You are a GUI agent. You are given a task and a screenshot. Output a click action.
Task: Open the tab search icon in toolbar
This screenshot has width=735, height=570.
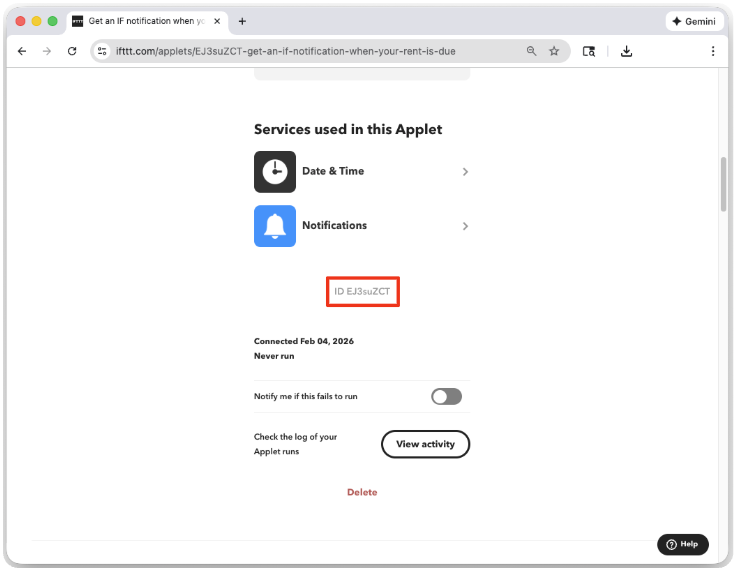589,51
